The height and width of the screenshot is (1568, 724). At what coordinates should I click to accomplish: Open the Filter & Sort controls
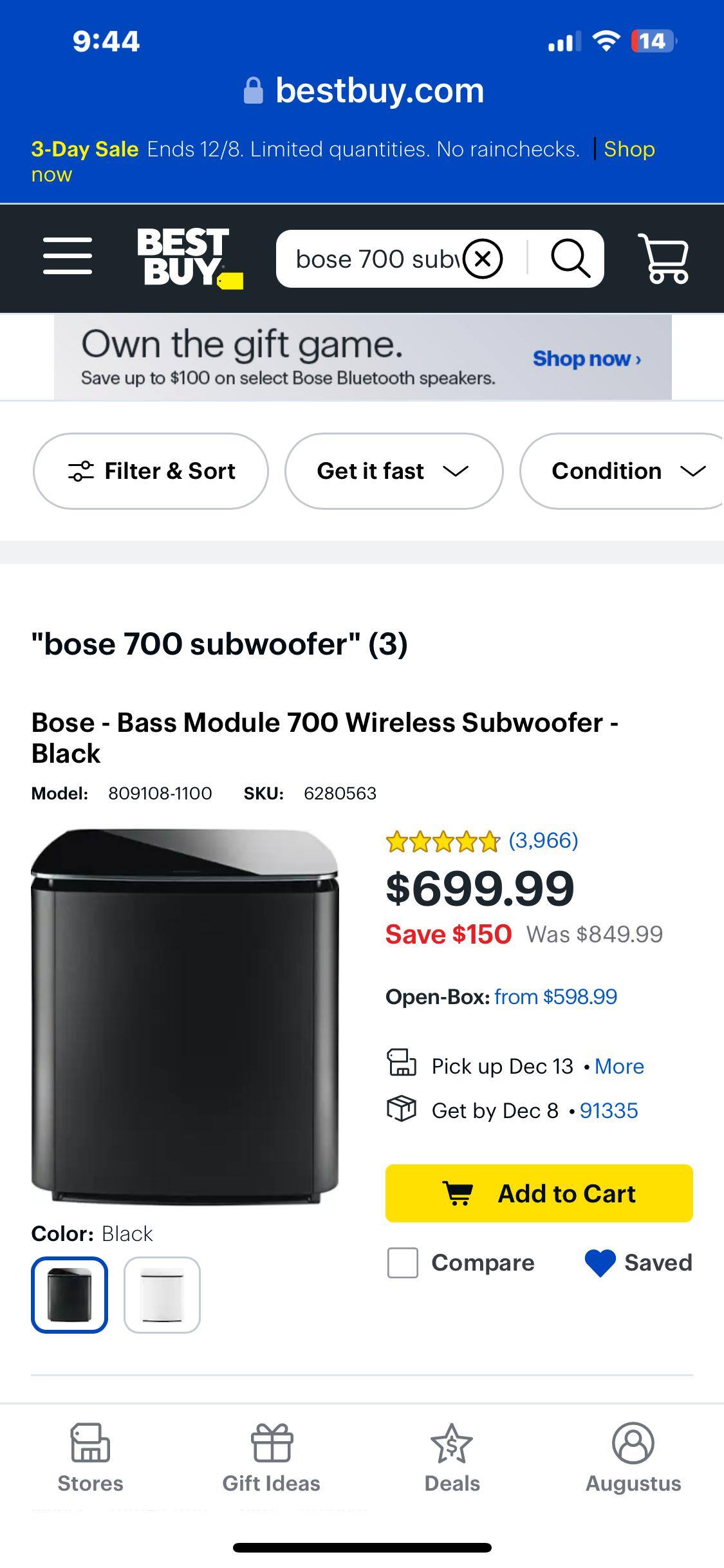click(151, 471)
